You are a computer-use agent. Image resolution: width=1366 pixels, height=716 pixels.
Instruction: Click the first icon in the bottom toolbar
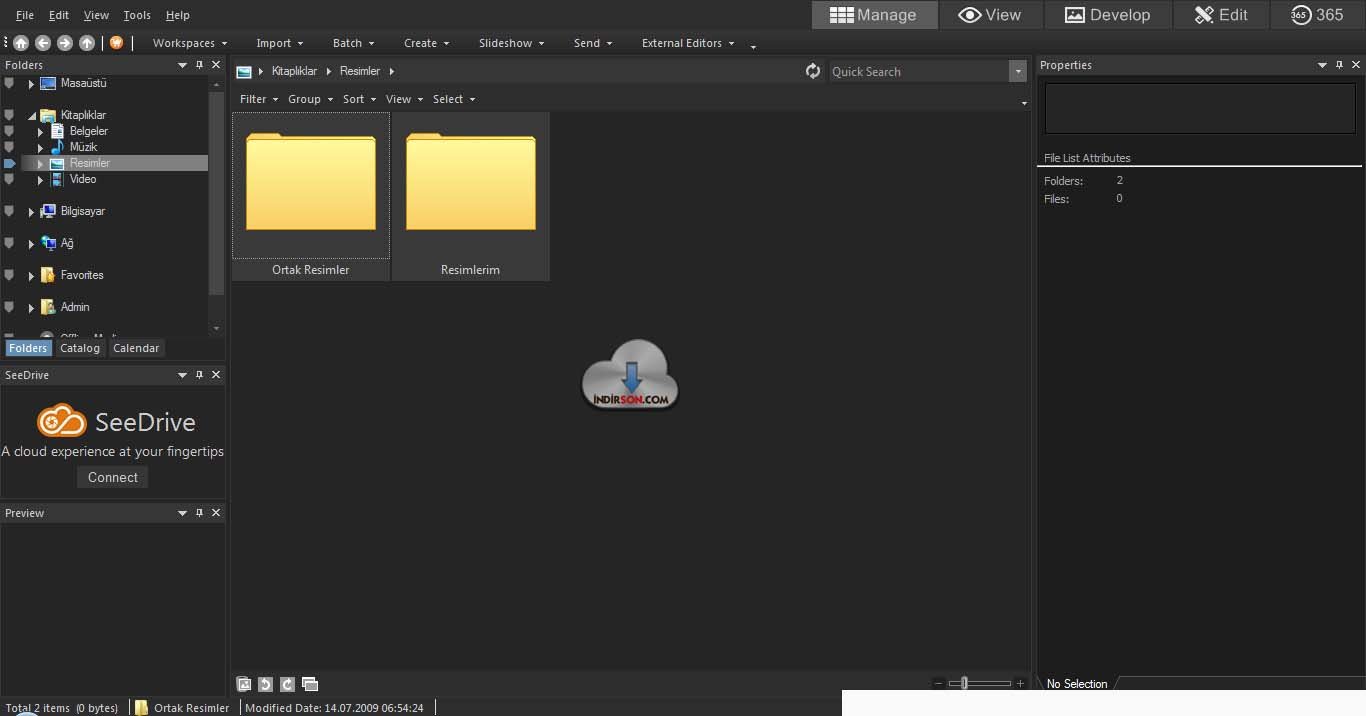pyautogui.click(x=244, y=684)
